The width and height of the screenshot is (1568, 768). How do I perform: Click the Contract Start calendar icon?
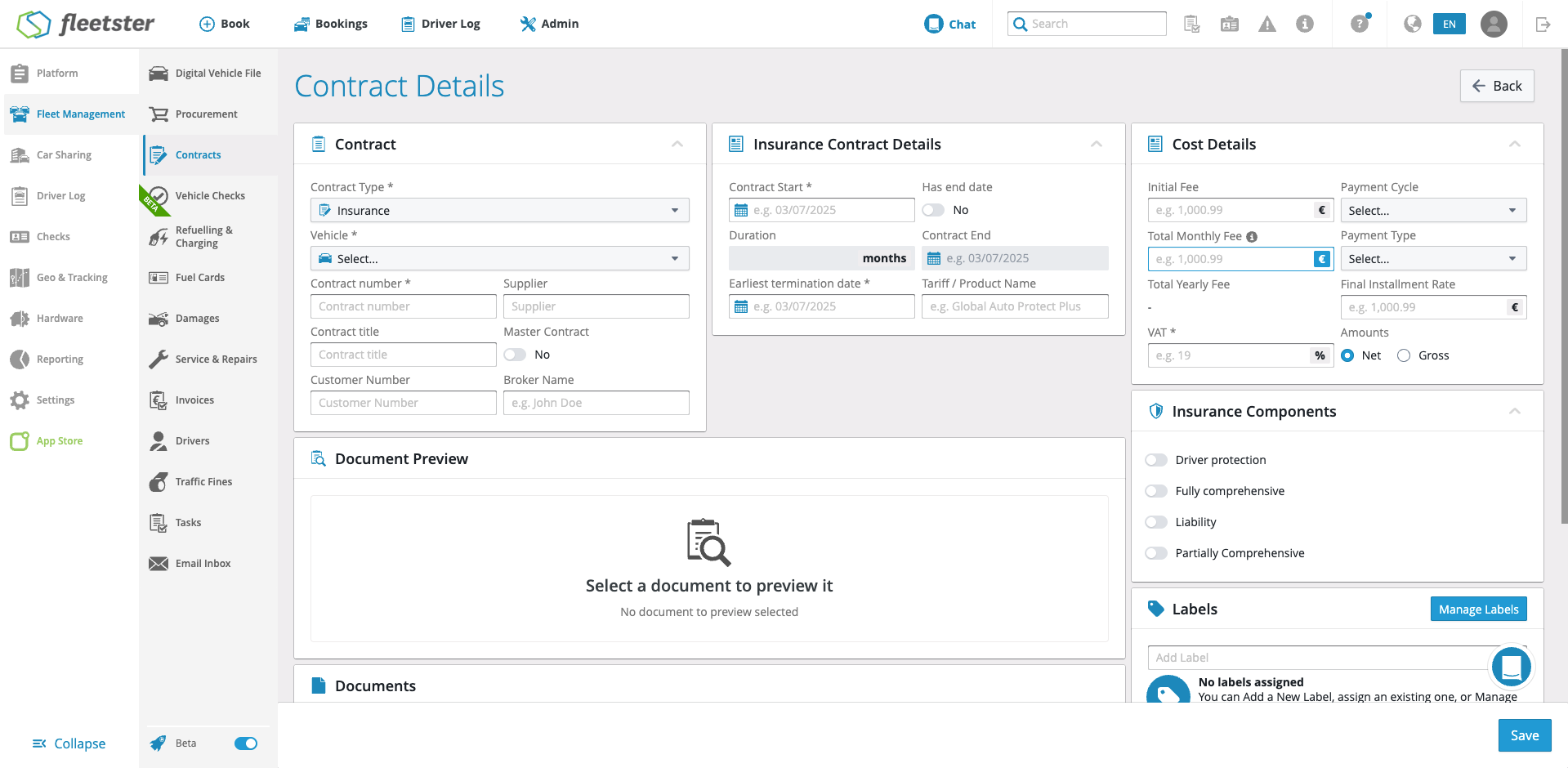click(x=741, y=210)
